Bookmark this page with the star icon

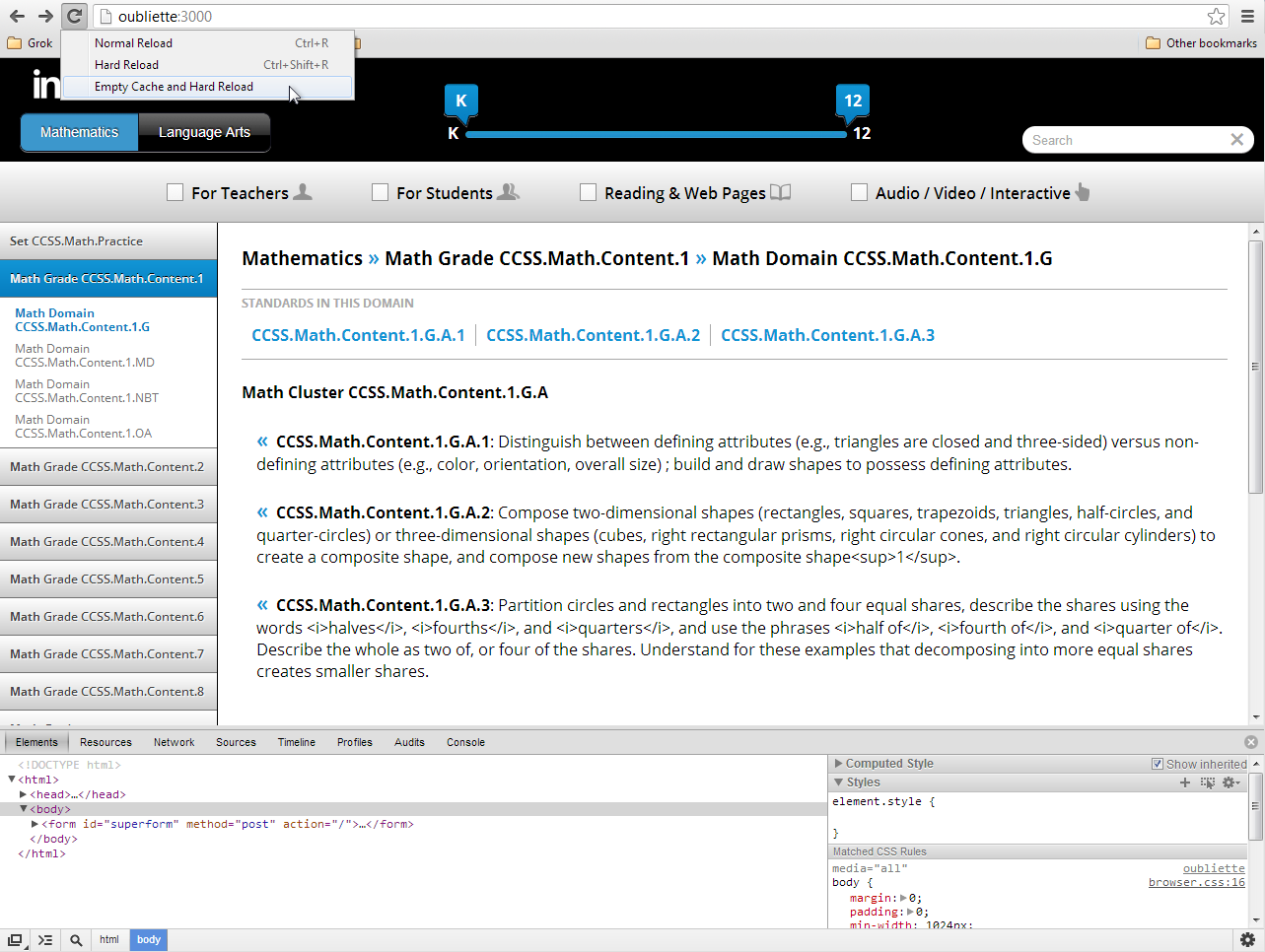click(1216, 16)
